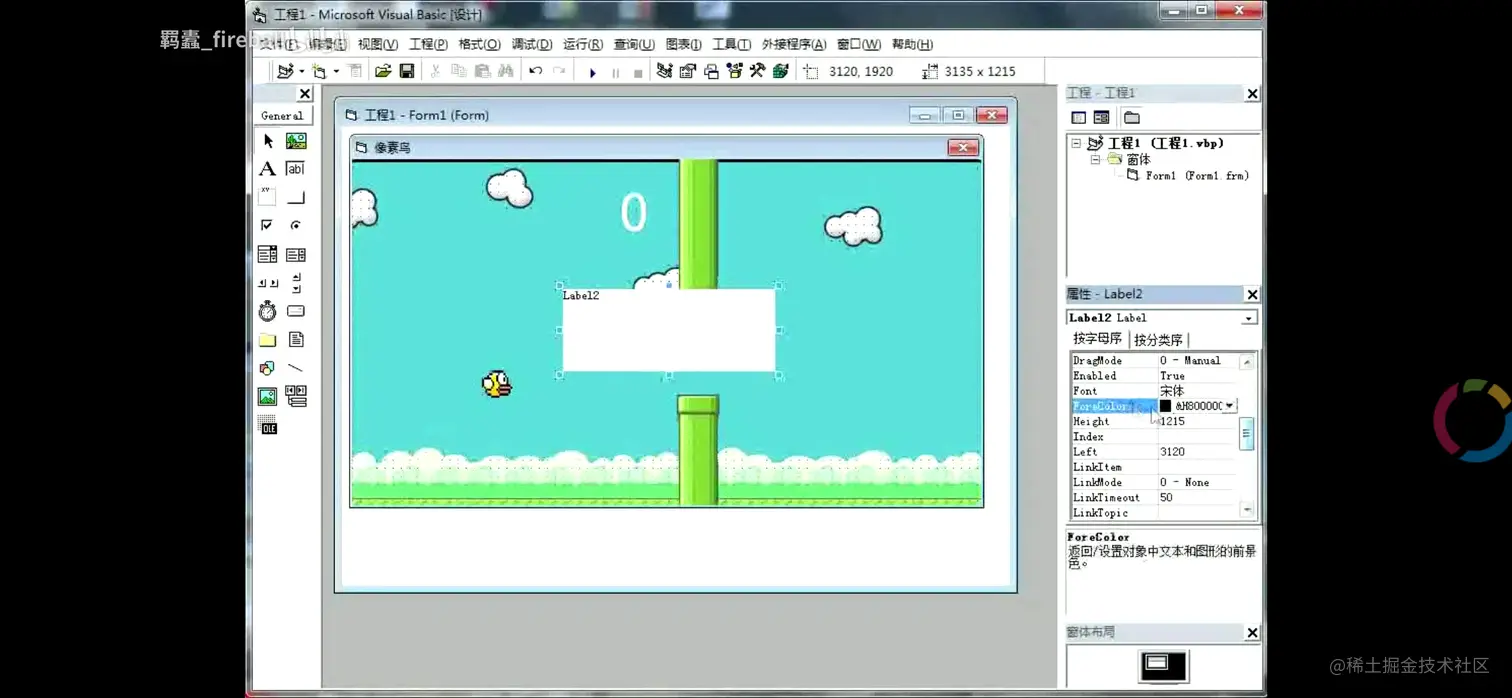Select the Pointer tool in toolbox
The width and height of the screenshot is (1512, 698).
click(268, 141)
